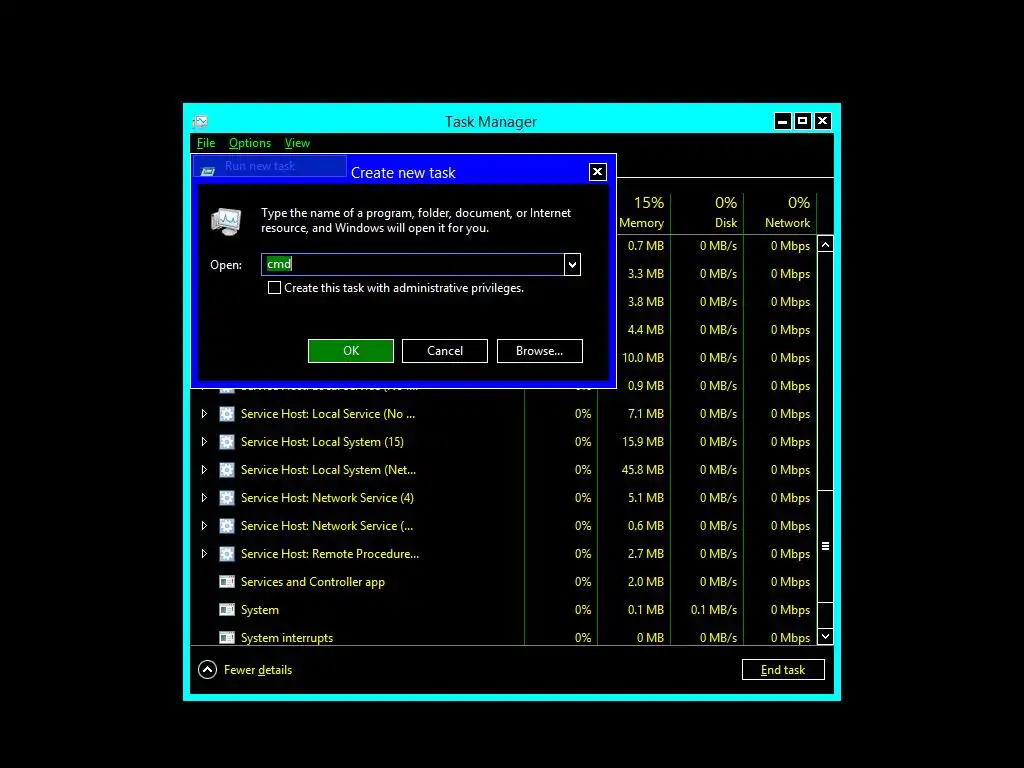Click the Run new task menu icon

coord(208,171)
